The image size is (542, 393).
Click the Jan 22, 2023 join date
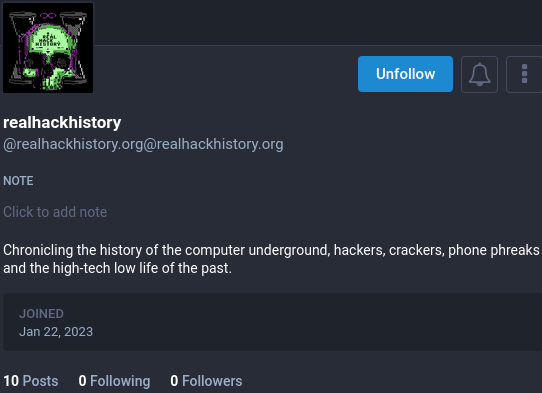pos(56,332)
